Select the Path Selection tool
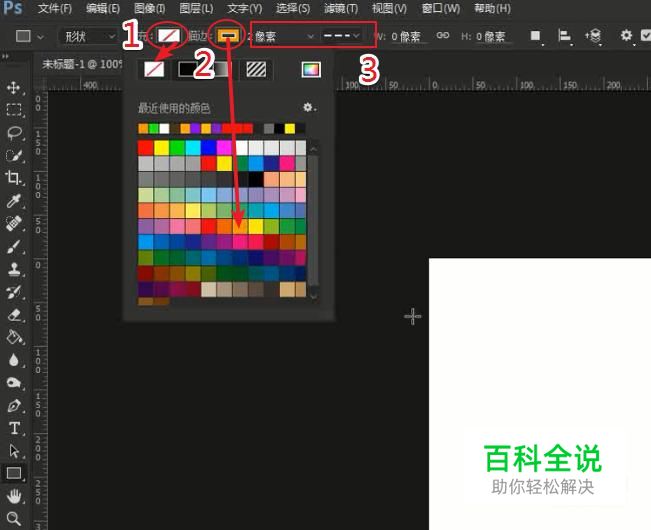 [x=14, y=451]
